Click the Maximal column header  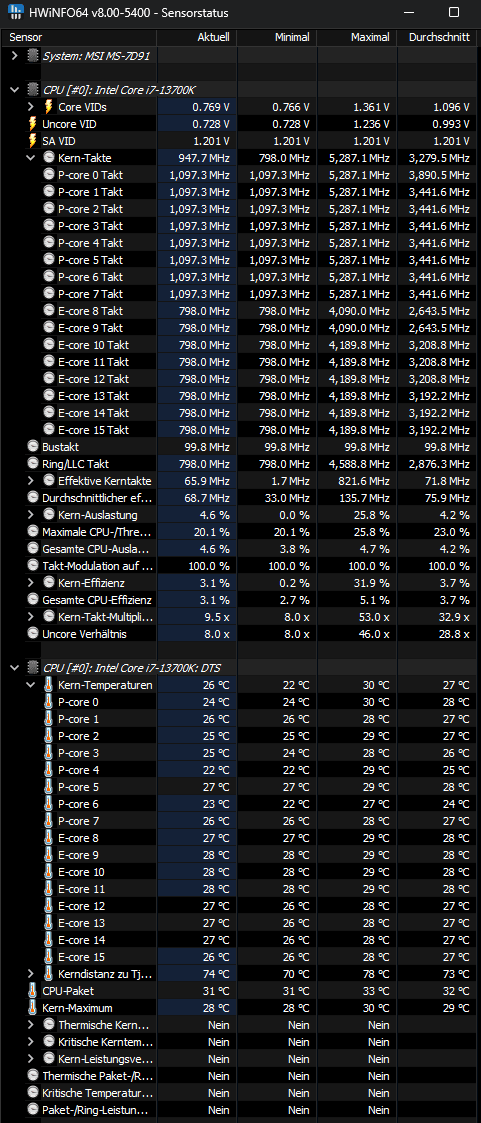point(357,37)
